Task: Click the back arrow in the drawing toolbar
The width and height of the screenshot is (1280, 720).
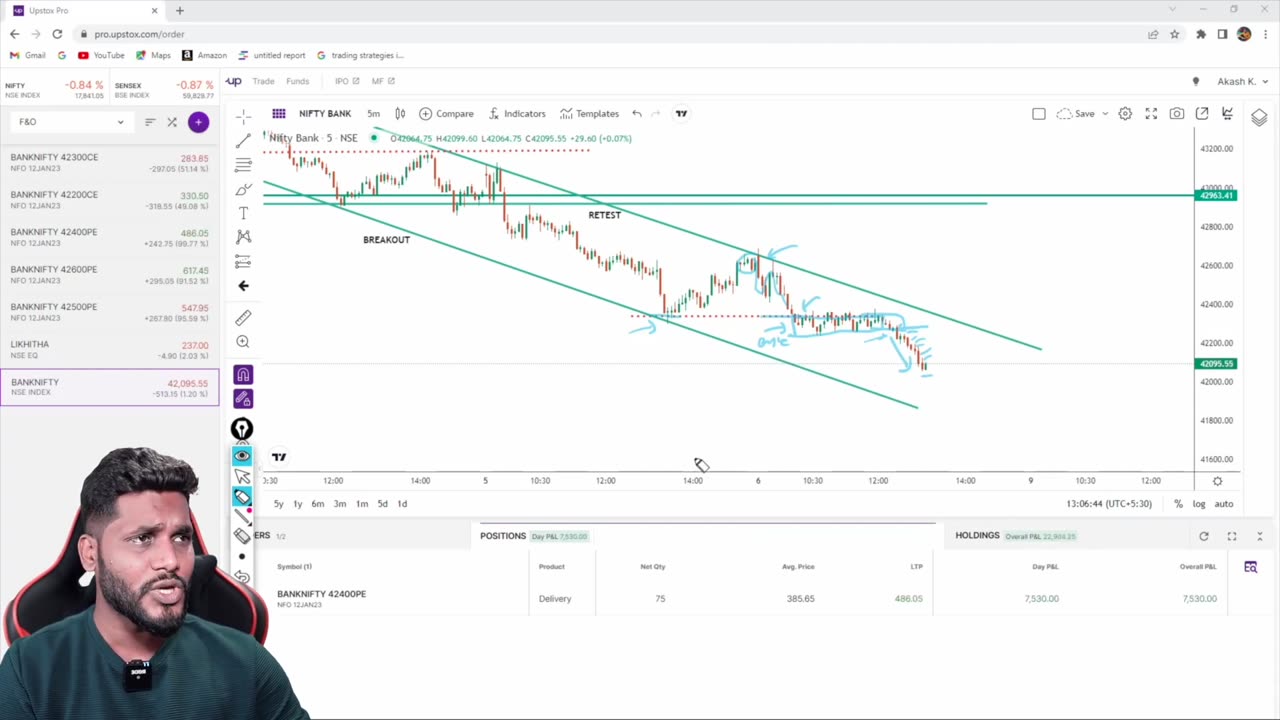Action: point(243,286)
